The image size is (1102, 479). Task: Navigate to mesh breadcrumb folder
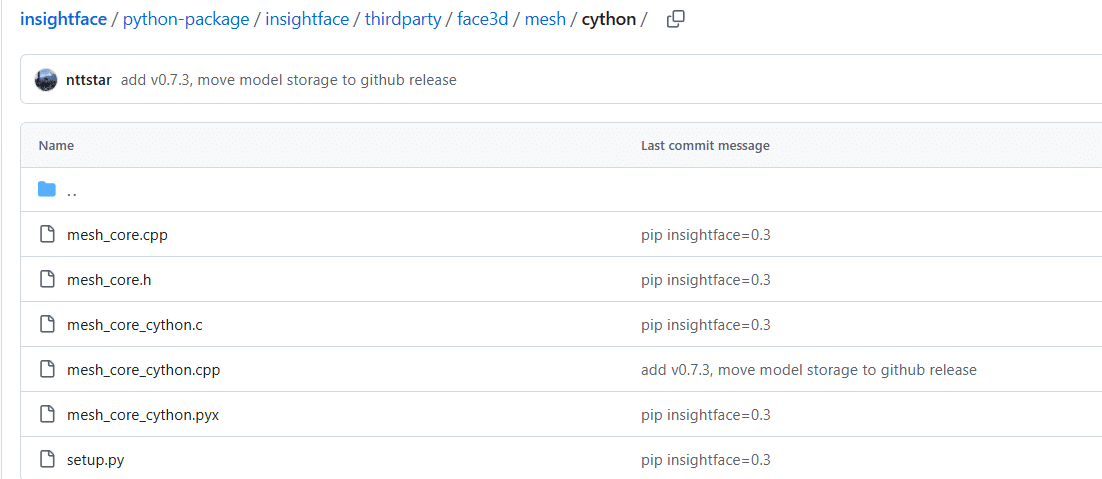[545, 19]
